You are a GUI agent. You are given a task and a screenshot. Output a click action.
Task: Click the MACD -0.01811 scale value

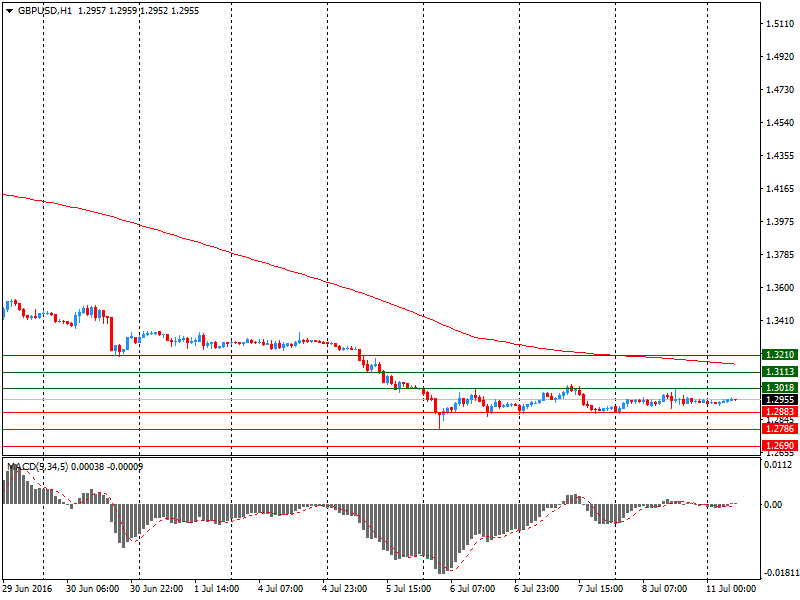[x=780, y=573]
